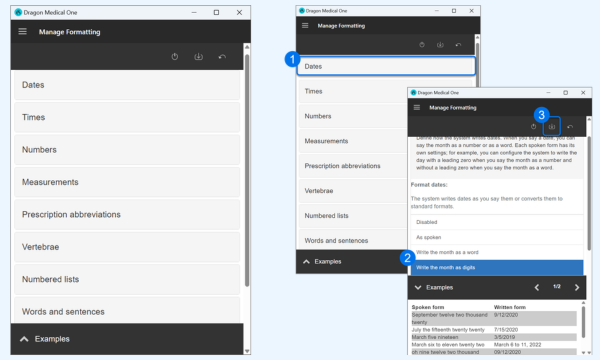Image resolution: width=600 pixels, height=360 pixels.
Task: Click written form value '7/15/2020'
Action: coord(506,329)
